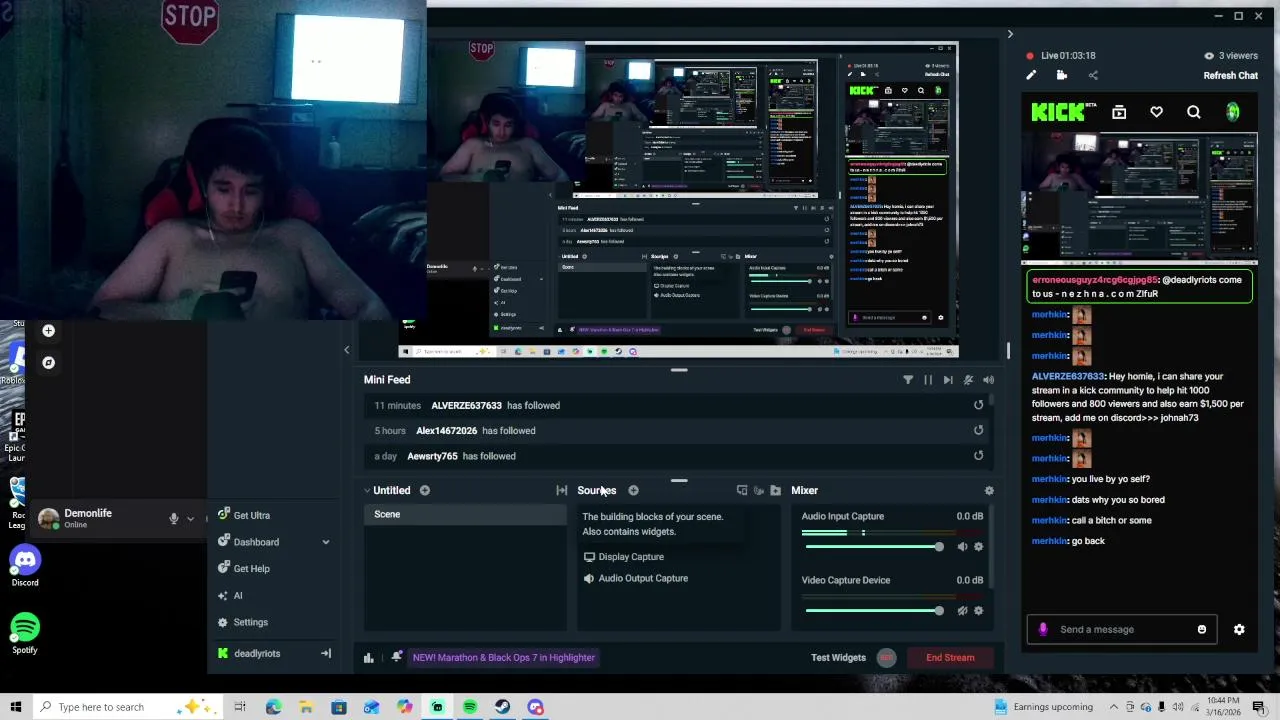Unmute the Video Capture Device audio
This screenshot has width=1280, height=720.
point(962,610)
